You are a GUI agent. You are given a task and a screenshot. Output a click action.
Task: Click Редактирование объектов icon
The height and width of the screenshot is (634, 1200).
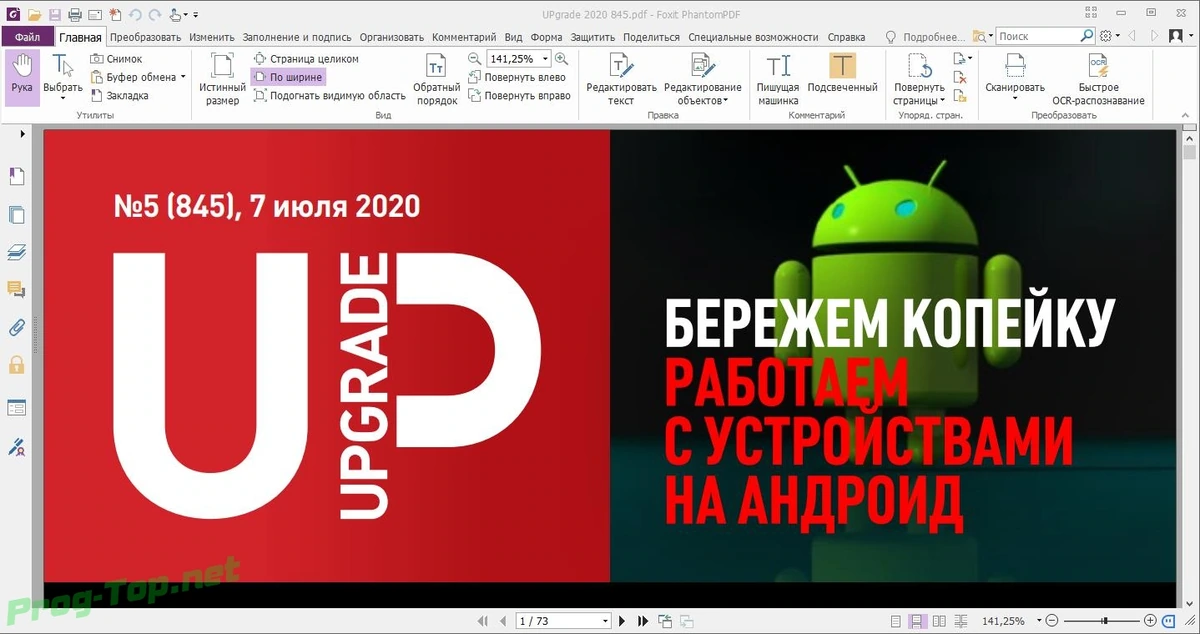click(703, 66)
